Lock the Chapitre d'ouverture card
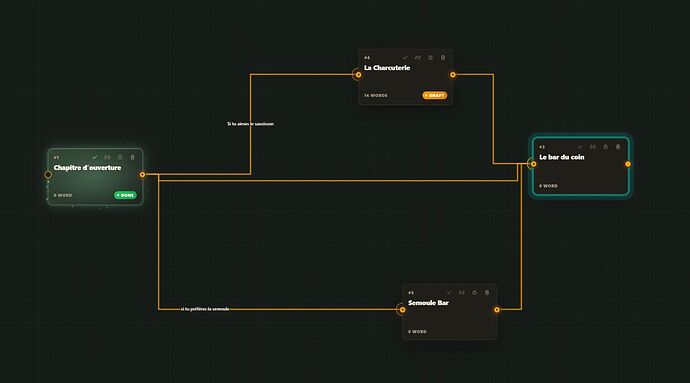690x383 pixels. (x=120, y=157)
